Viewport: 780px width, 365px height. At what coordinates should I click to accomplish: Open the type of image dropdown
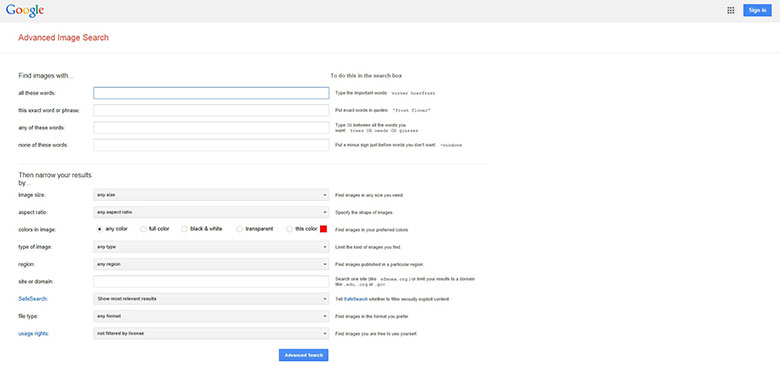click(x=211, y=247)
